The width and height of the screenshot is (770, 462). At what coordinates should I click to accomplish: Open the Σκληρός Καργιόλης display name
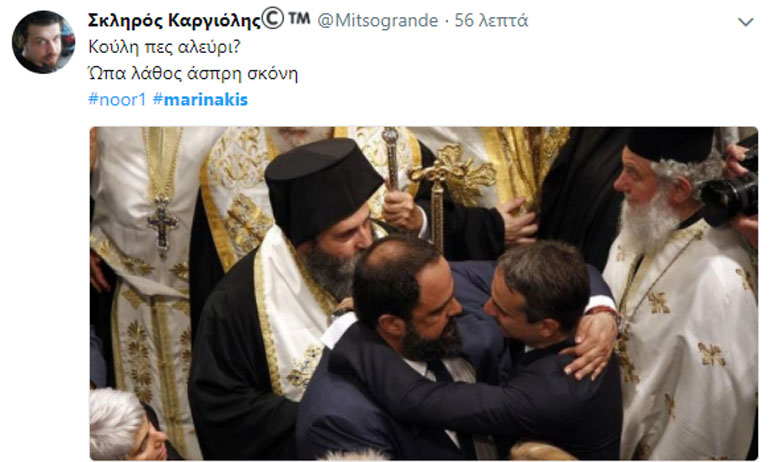coord(174,21)
